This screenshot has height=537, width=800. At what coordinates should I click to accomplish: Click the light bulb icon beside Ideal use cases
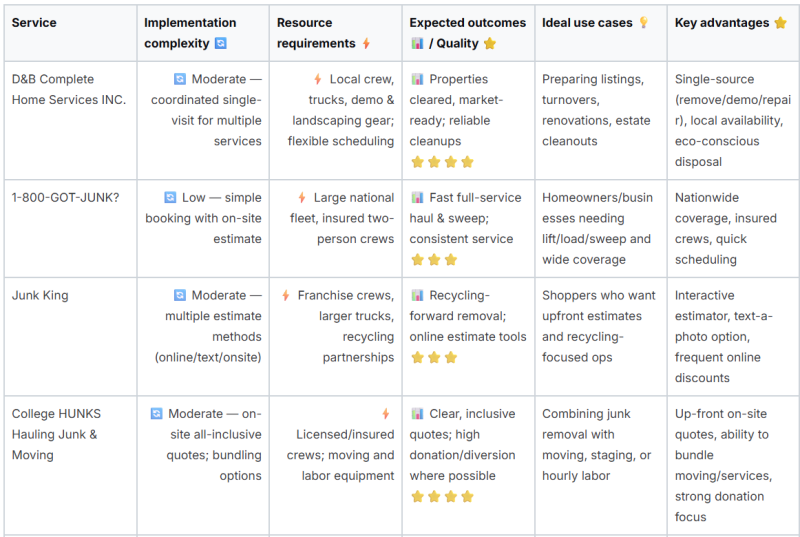tap(644, 22)
